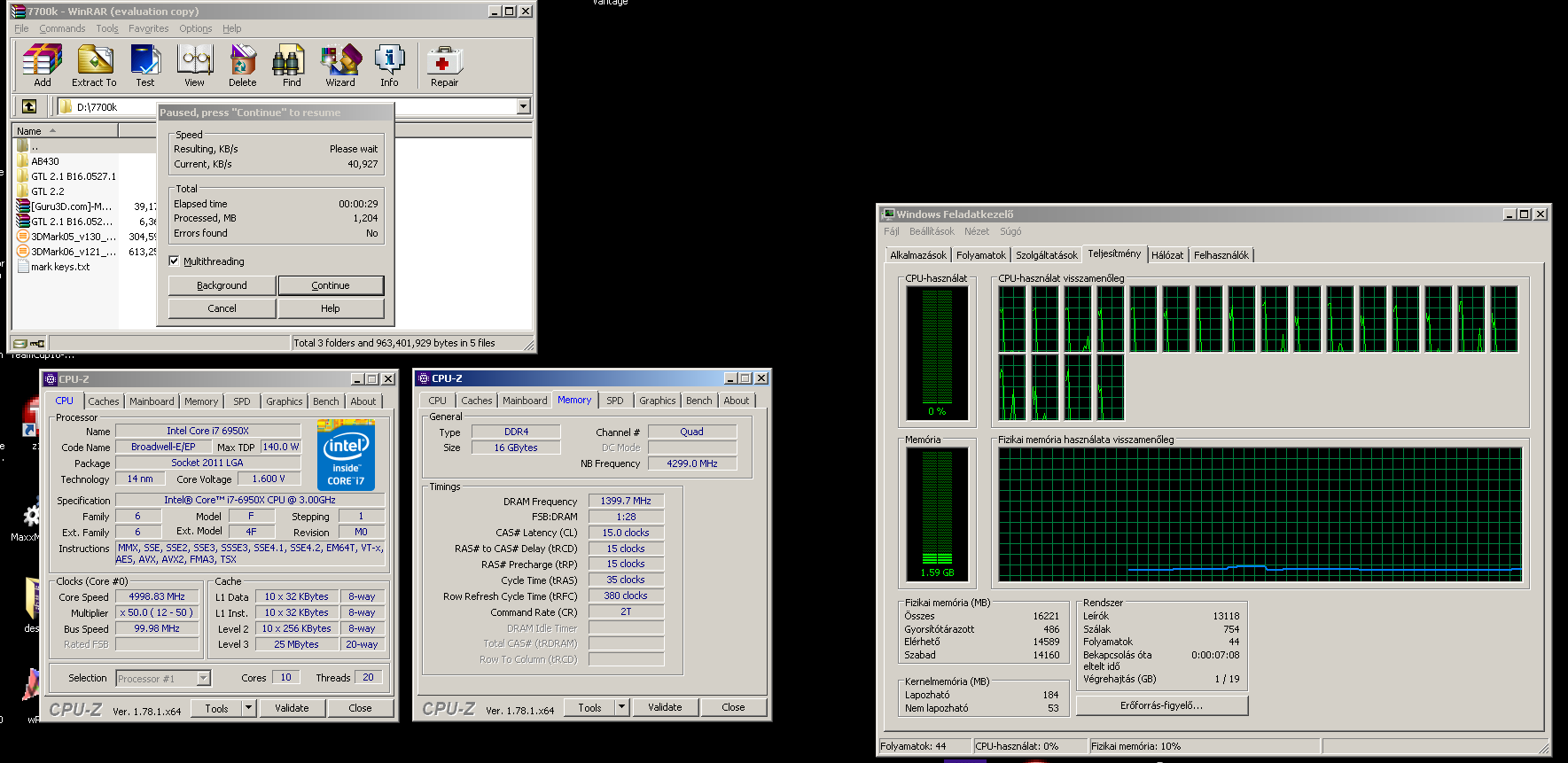This screenshot has width=1568, height=763.
Task: Click WinRAR title bar icon
Action: tap(19, 12)
